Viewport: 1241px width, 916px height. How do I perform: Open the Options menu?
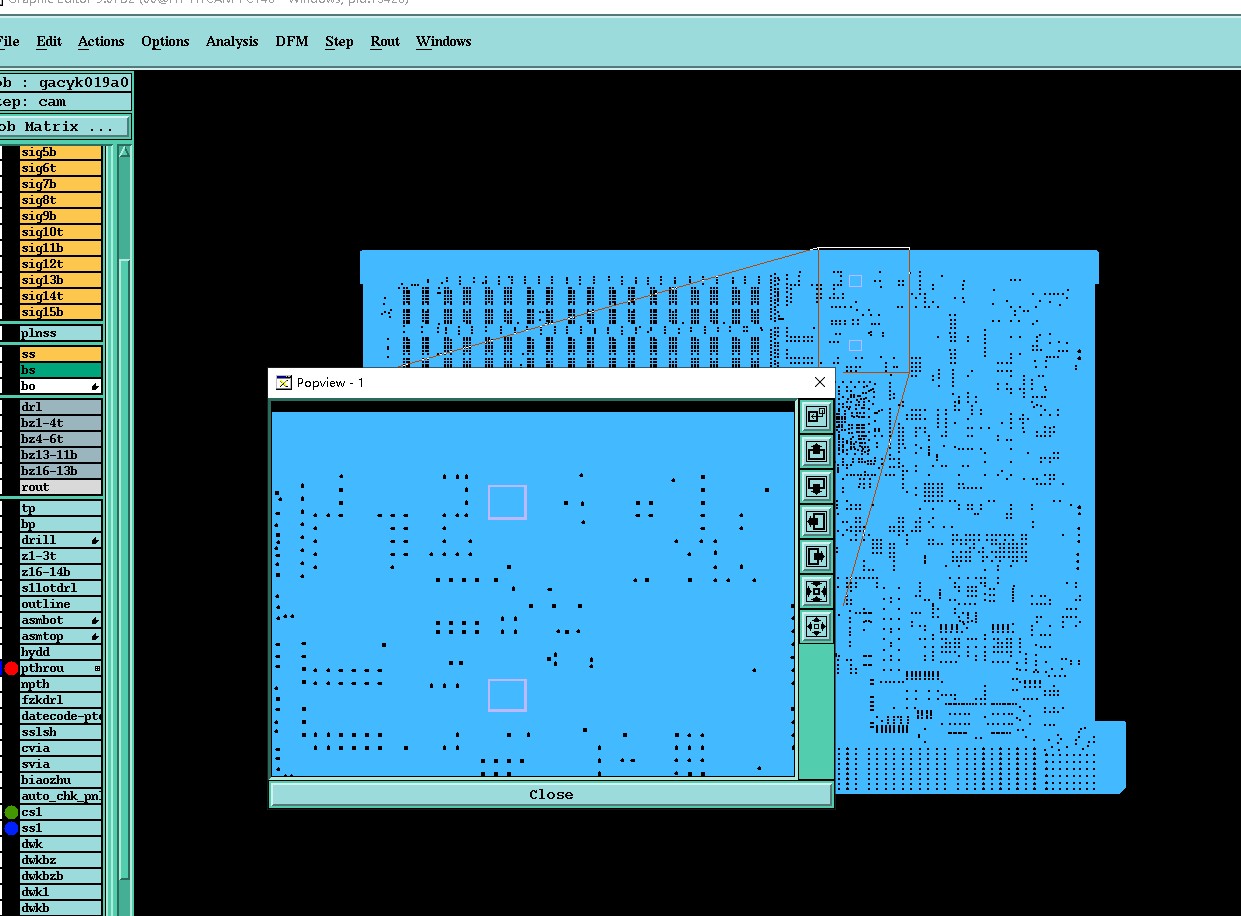[165, 41]
